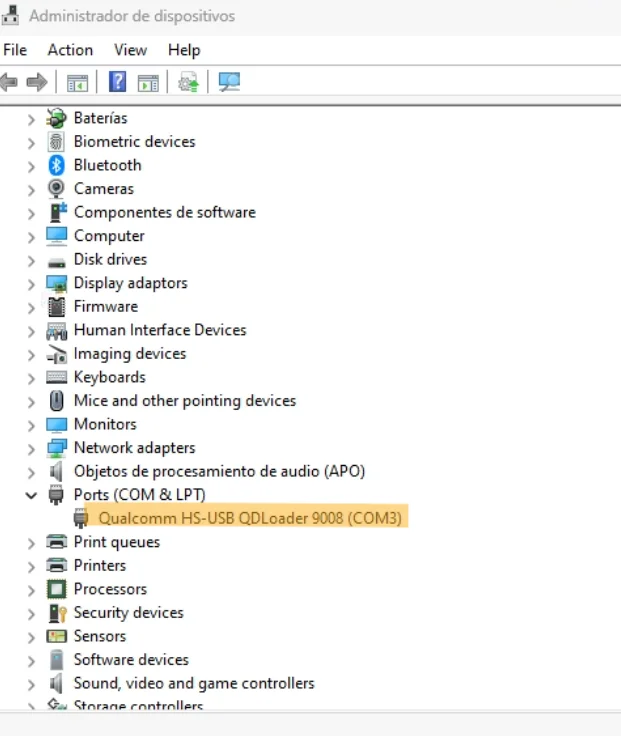This screenshot has height=736, width=621.
Task: Expand the Bluetooth node arrow
Action: tap(31, 166)
